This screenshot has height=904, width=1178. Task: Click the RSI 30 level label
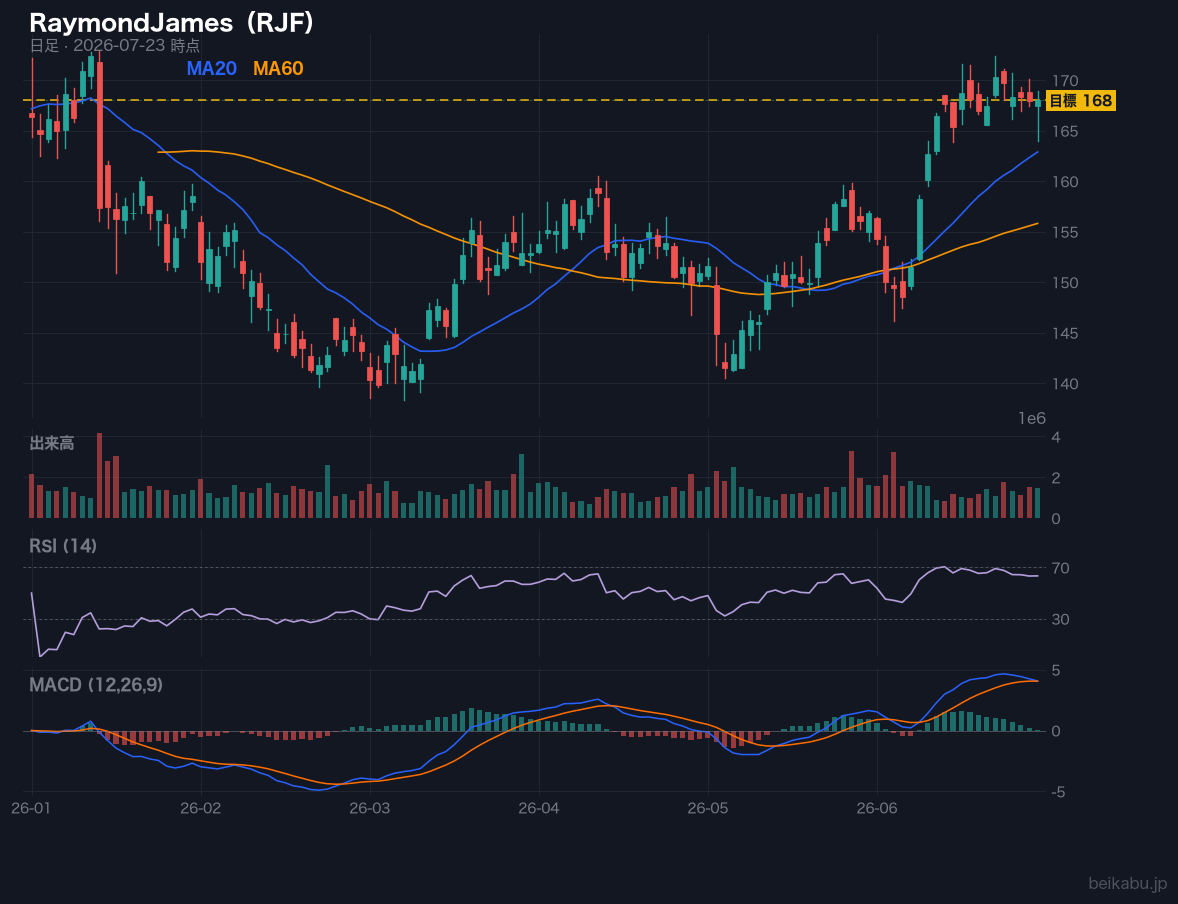click(1061, 619)
